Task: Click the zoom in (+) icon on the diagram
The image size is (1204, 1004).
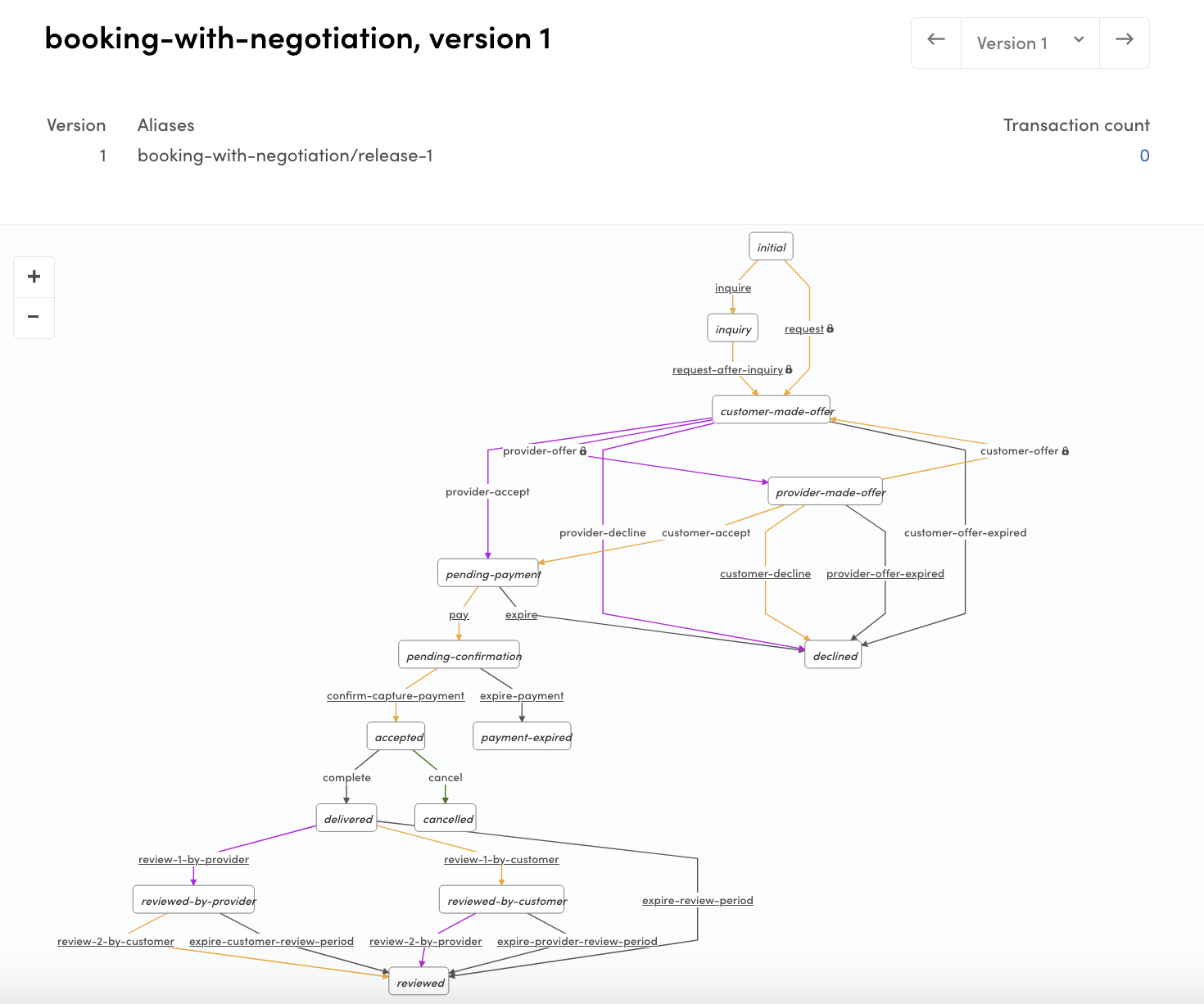Action: pyautogui.click(x=34, y=276)
